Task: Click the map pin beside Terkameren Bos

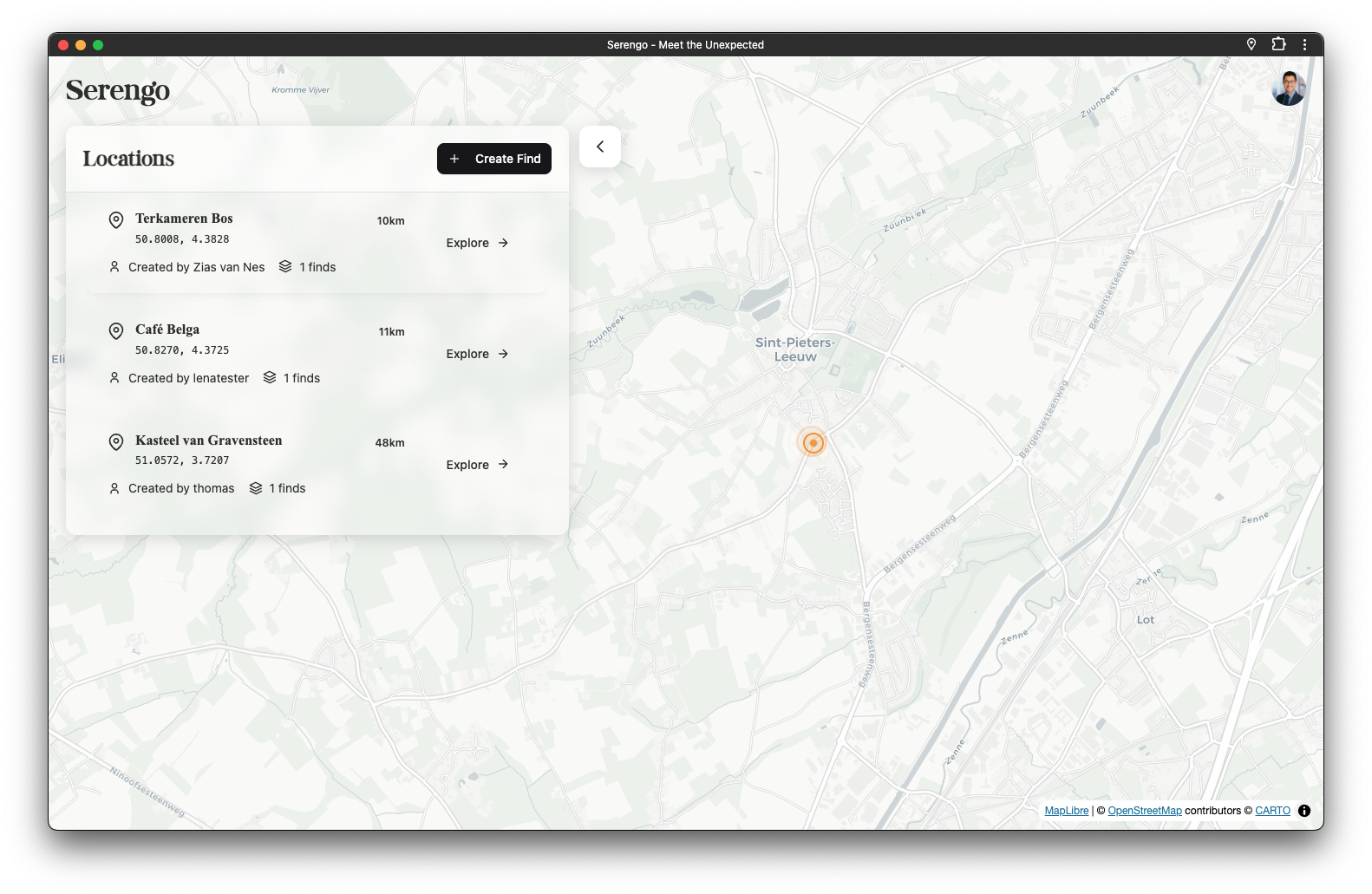Action: point(116,220)
